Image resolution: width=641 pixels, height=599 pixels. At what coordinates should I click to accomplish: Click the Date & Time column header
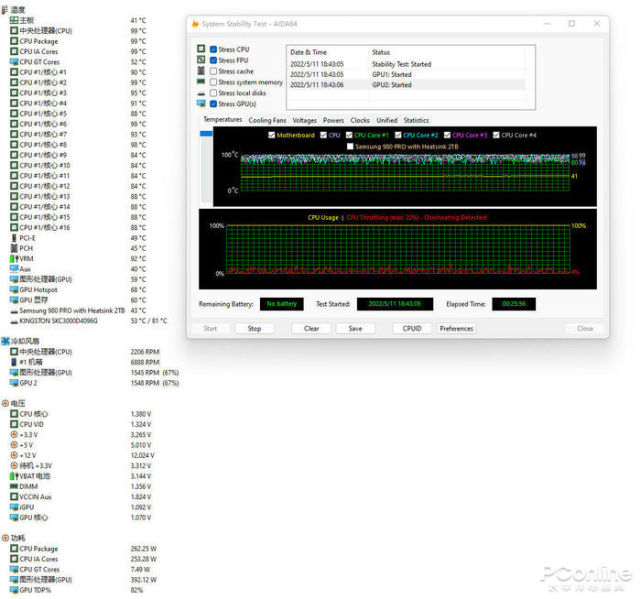pyautogui.click(x=309, y=52)
